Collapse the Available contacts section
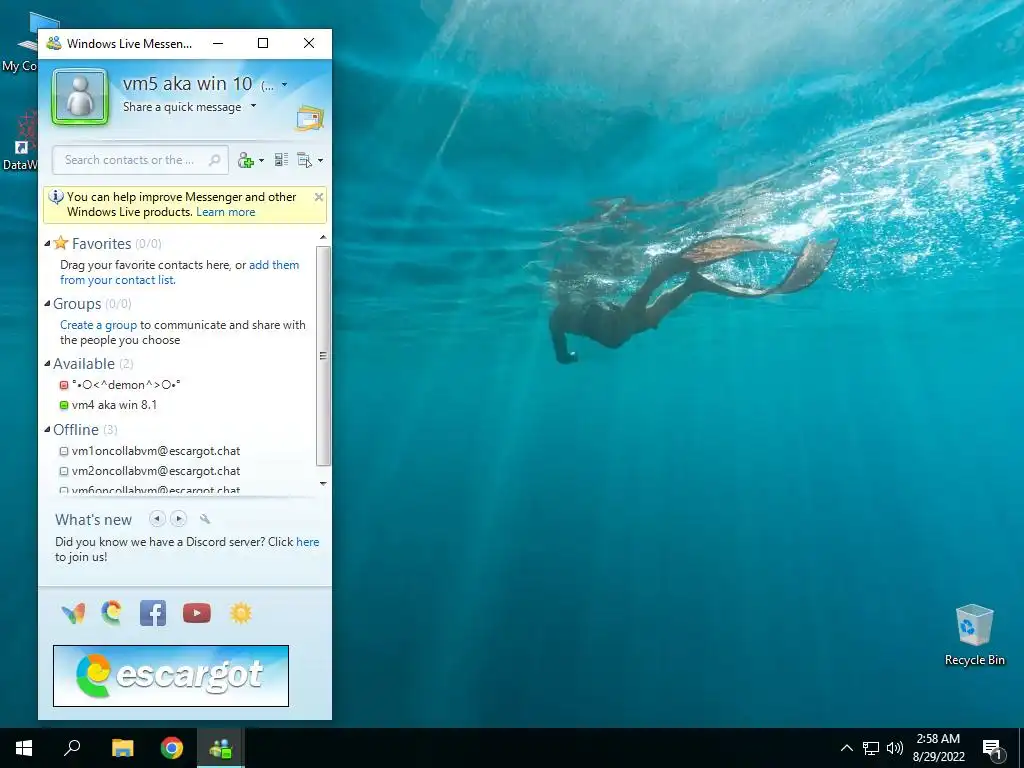Viewport: 1024px width, 768px height. point(47,364)
